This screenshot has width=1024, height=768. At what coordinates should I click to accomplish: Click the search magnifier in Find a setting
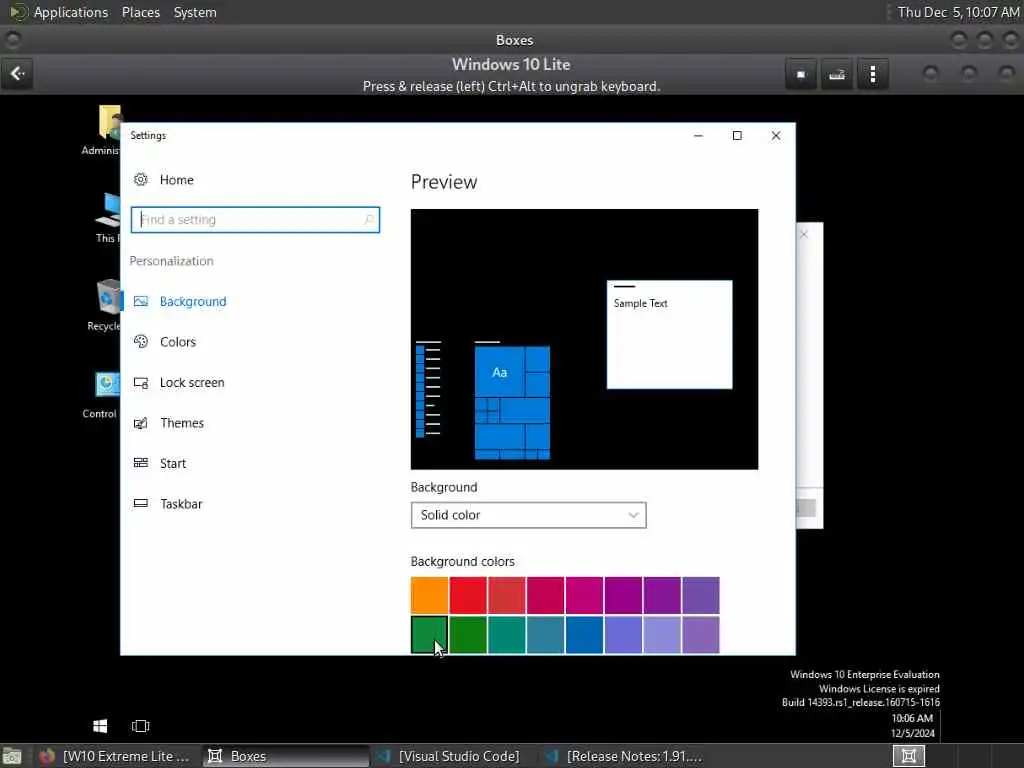[x=369, y=219]
